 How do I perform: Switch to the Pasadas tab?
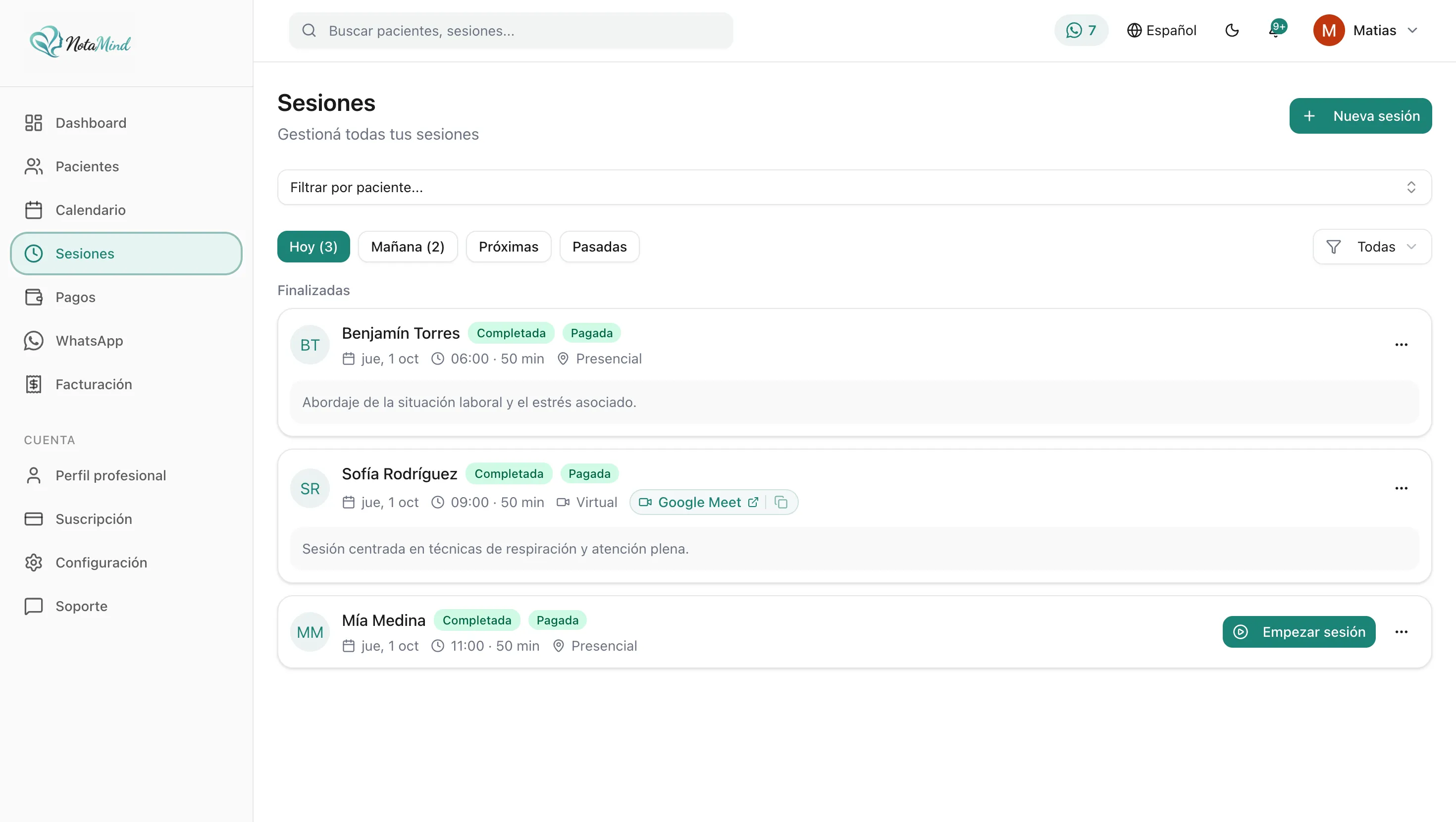(599, 247)
